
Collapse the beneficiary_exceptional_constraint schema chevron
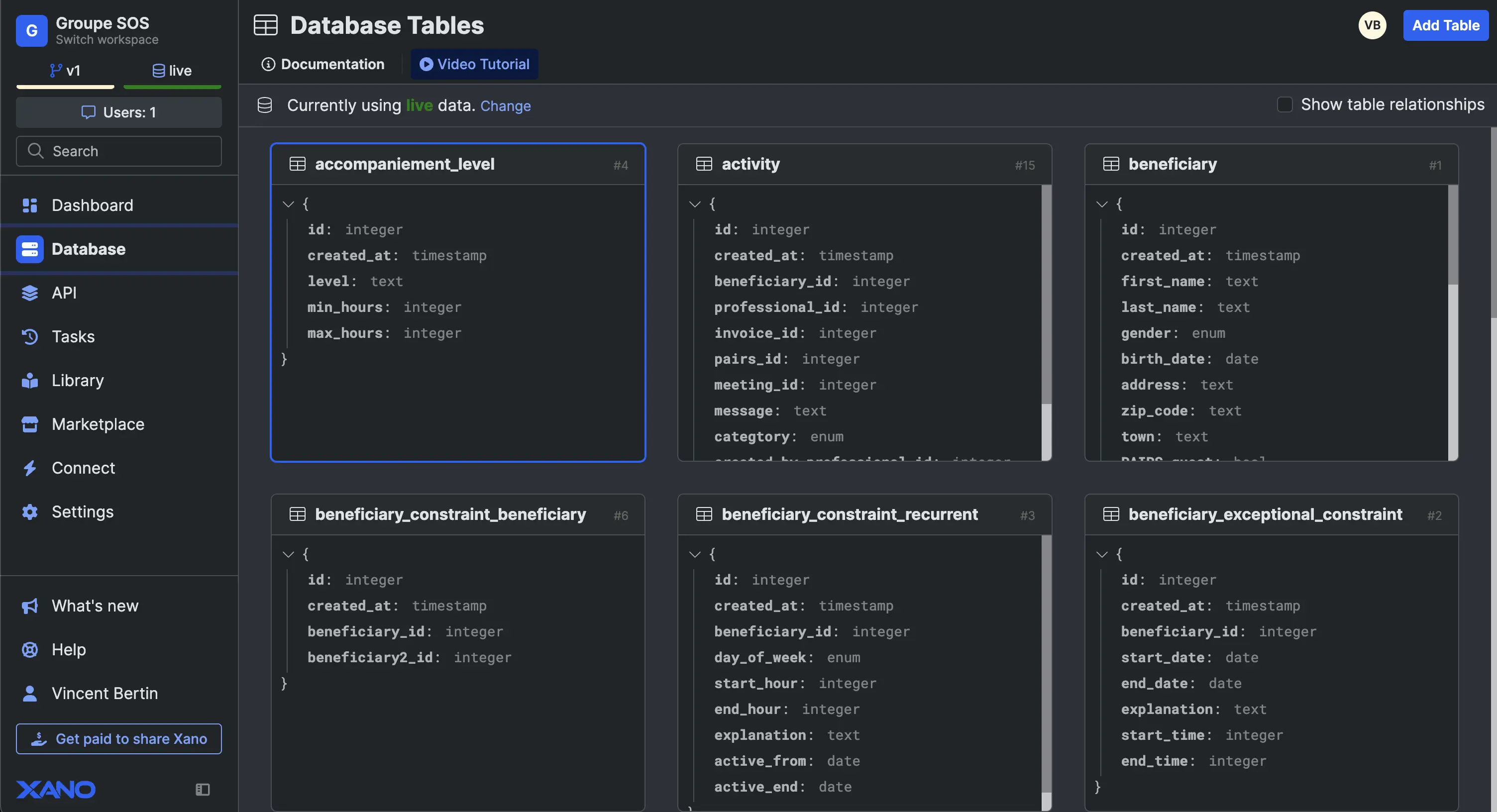point(1101,554)
